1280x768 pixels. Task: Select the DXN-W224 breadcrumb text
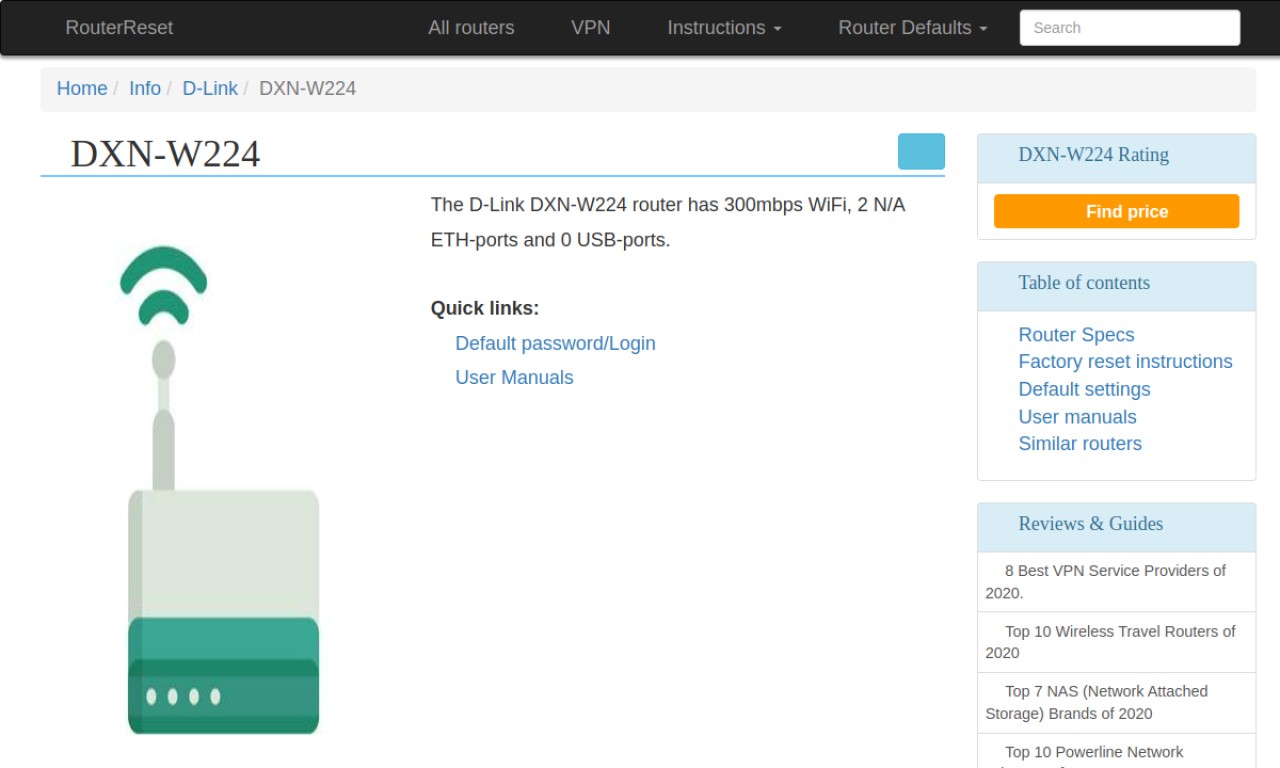click(307, 88)
